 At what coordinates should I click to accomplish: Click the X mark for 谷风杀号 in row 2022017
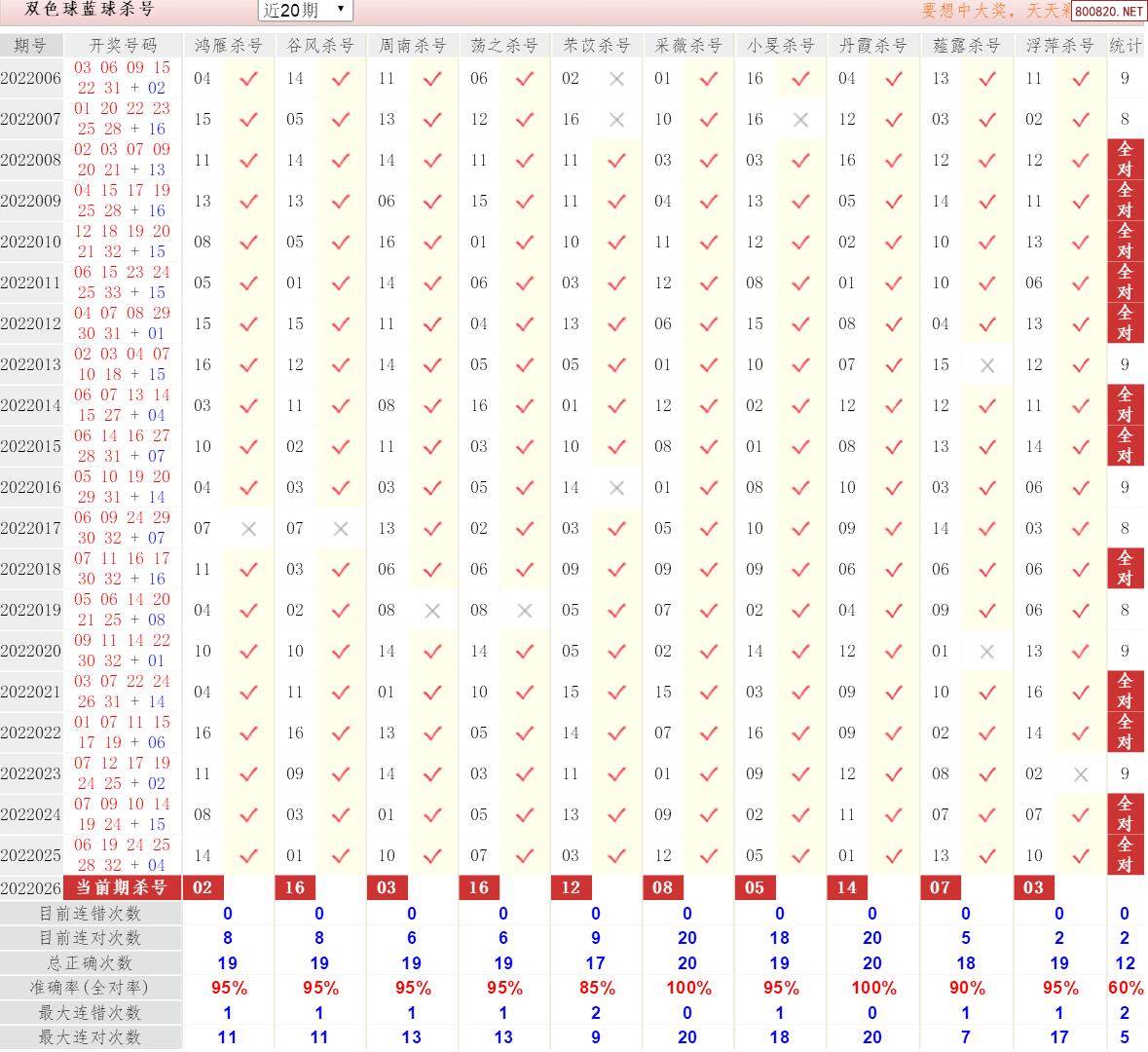pyautogui.click(x=341, y=528)
